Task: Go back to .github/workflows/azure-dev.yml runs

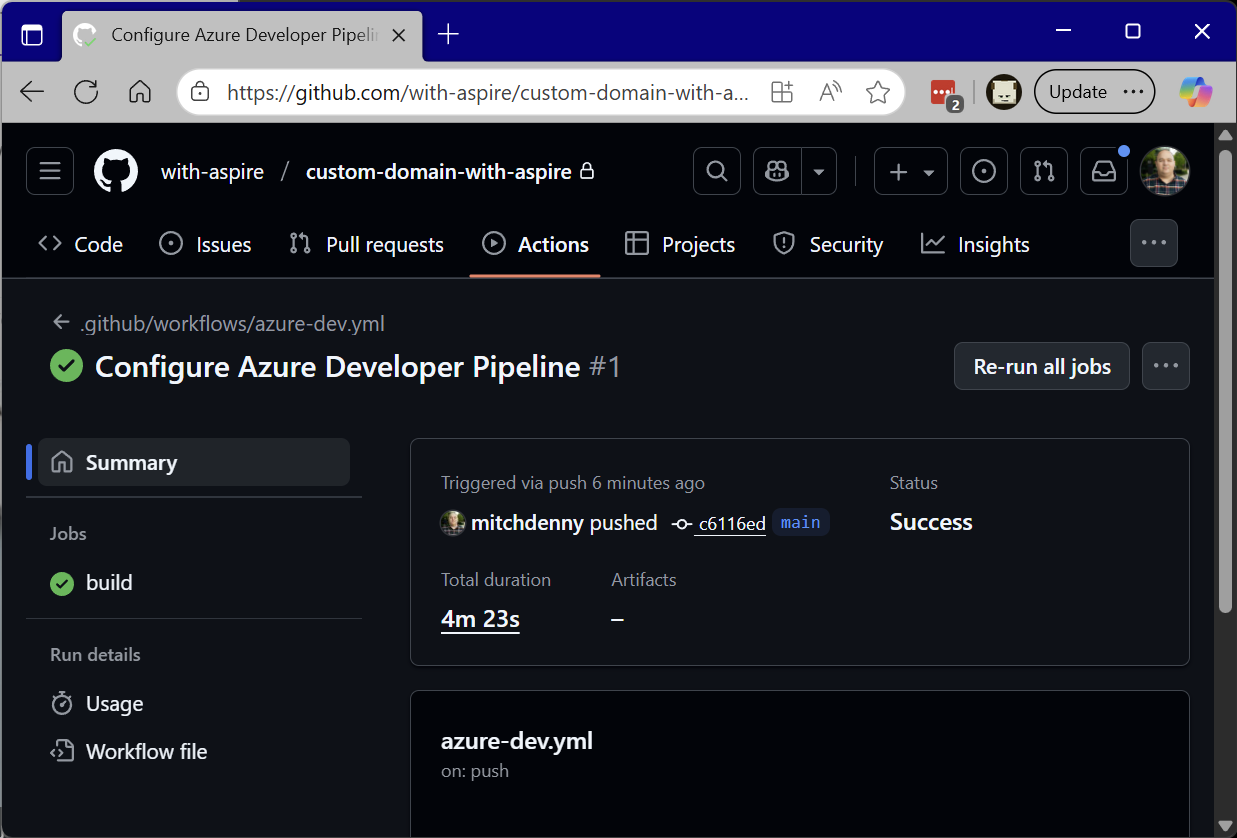Action: [219, 323]
